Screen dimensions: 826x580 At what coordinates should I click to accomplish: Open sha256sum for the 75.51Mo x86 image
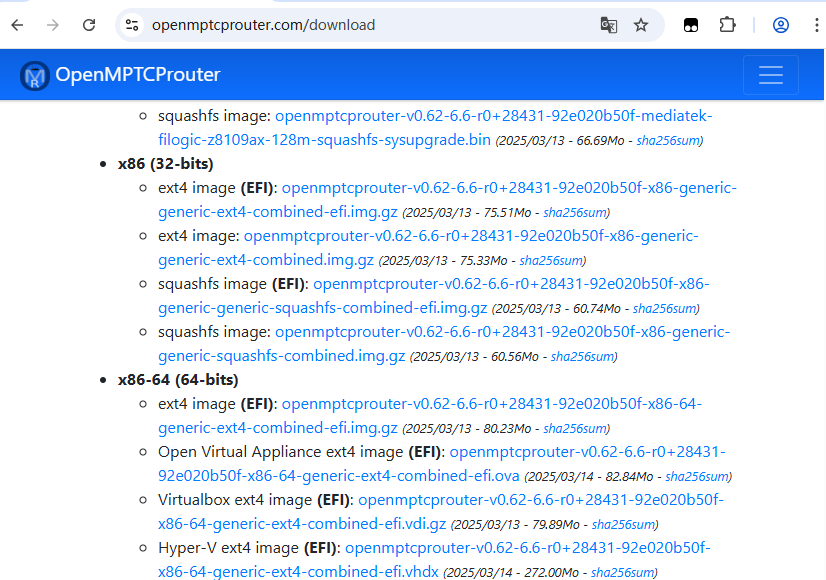[575, 213]
